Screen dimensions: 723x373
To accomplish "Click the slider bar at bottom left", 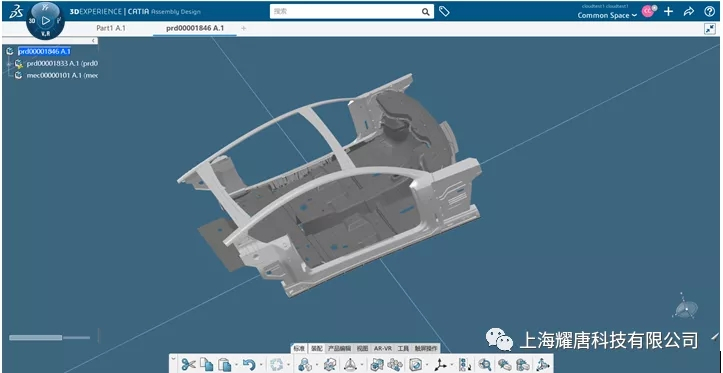I will (49, 337).
